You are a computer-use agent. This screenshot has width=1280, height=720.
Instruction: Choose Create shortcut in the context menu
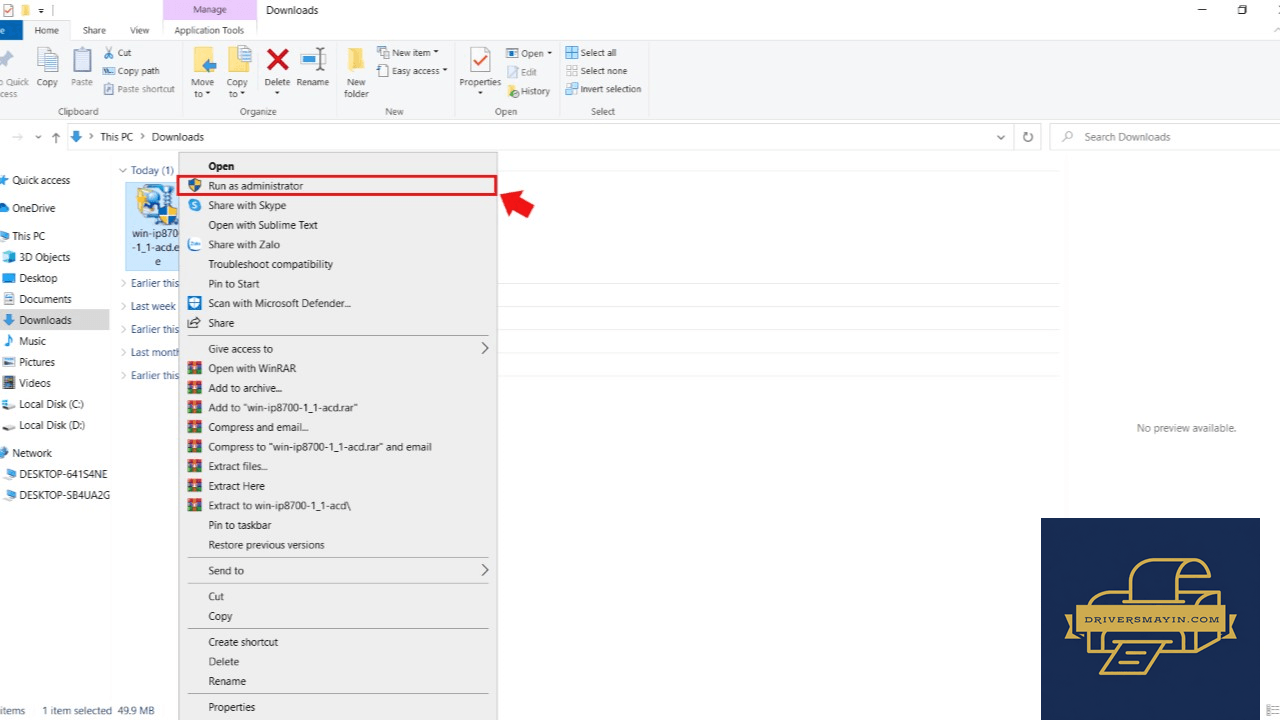340,642
